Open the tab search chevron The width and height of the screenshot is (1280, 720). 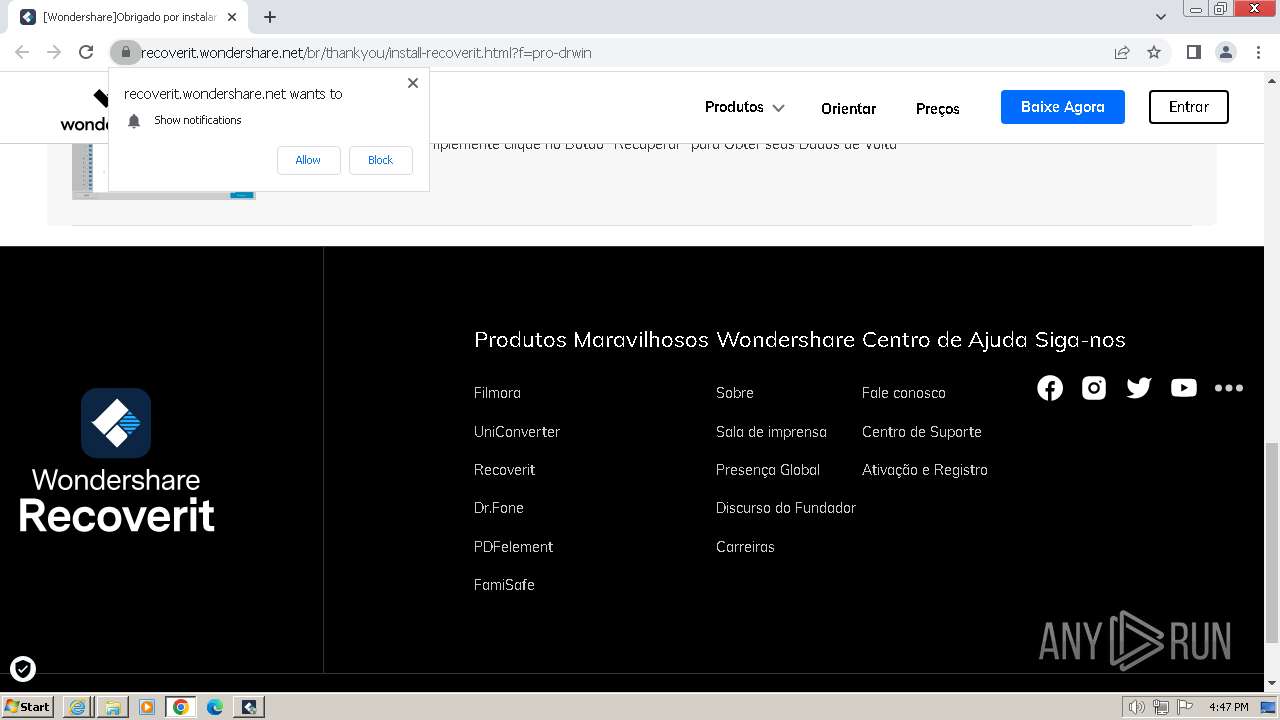1161,17
